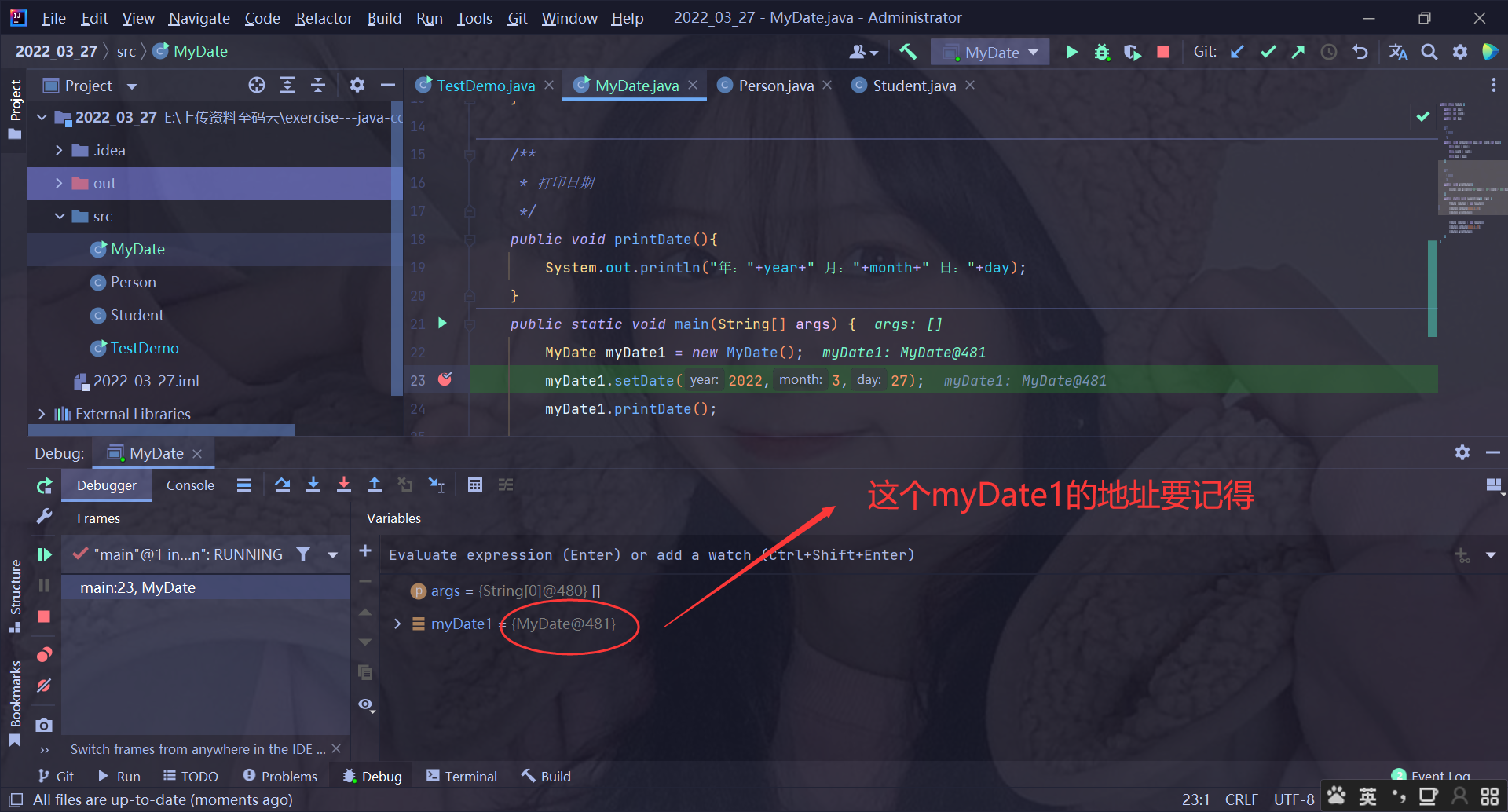Image resolution: width=1508 pixels, height=812 pixels.
Task: Collapse 2022_03_27 project root
Action: (x=42, y=117)
